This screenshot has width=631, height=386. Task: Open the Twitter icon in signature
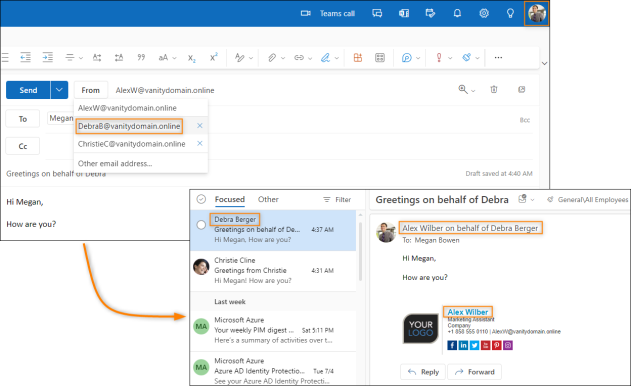point(474,345)
